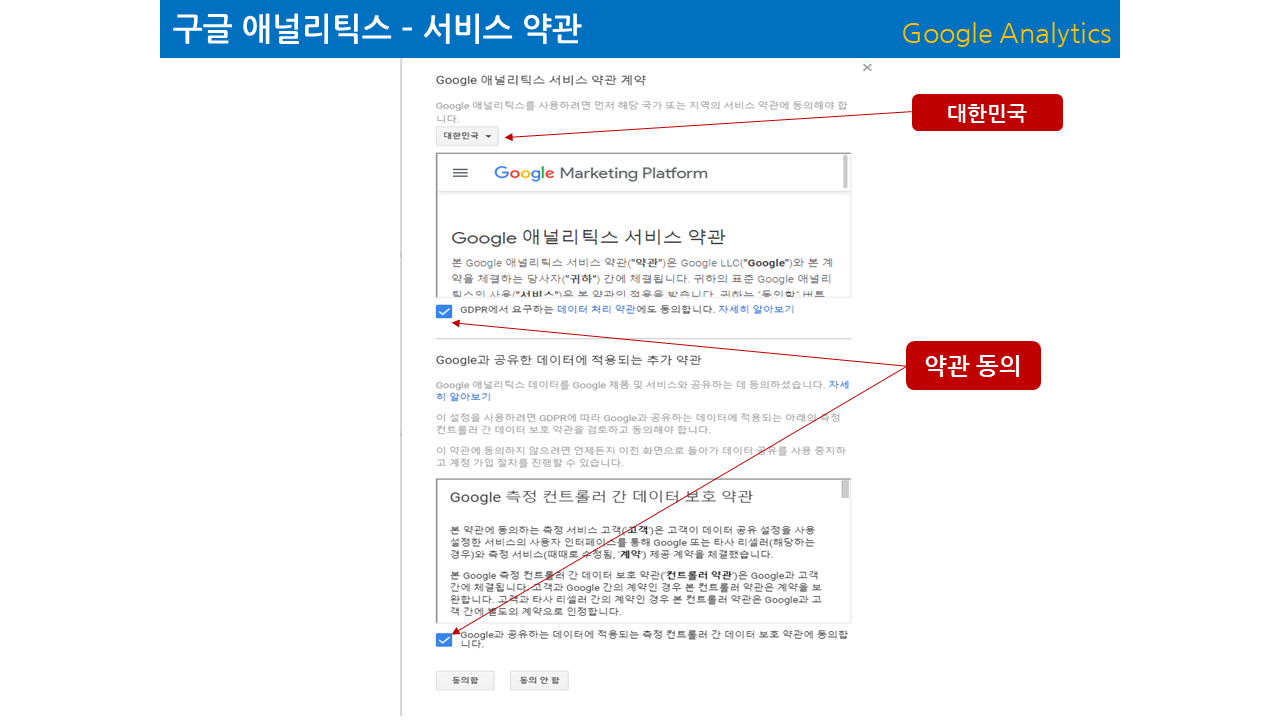Click the 동의함 accept button
1280x720 pixels.
click(x=465, y=681)
